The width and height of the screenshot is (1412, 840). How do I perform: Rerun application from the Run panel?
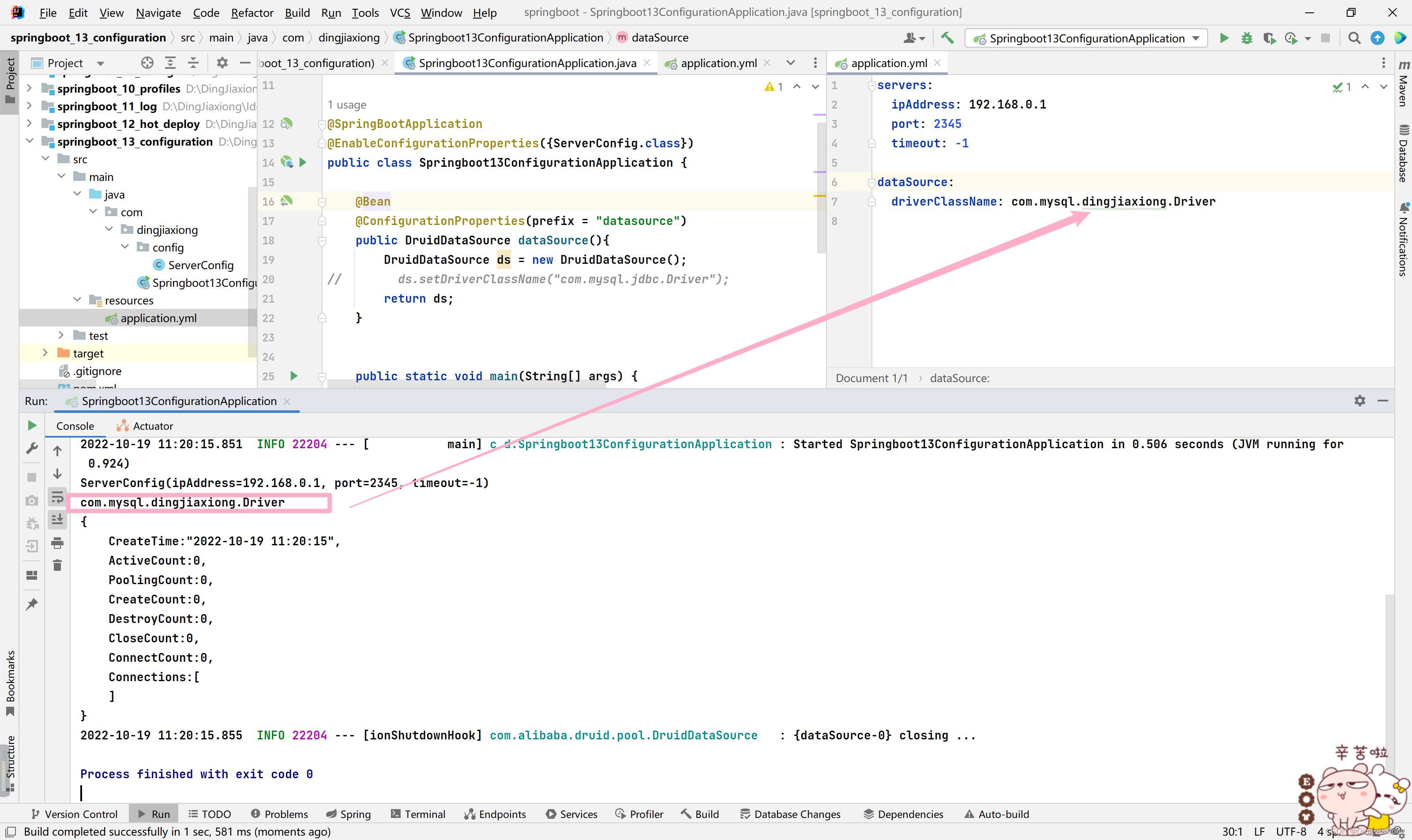[32, 425]
